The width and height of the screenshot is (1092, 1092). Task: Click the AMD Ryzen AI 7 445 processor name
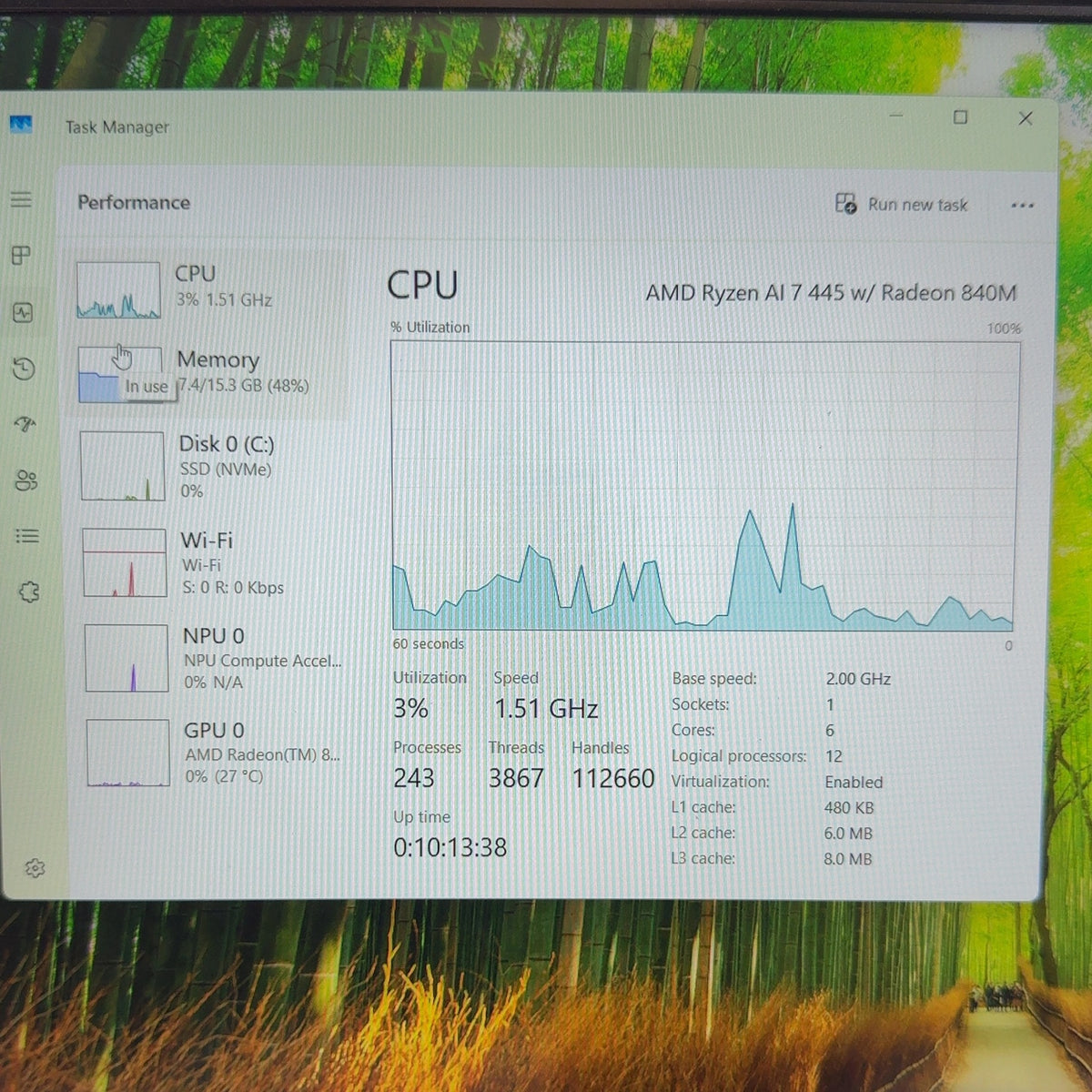[x=831, y=293]
